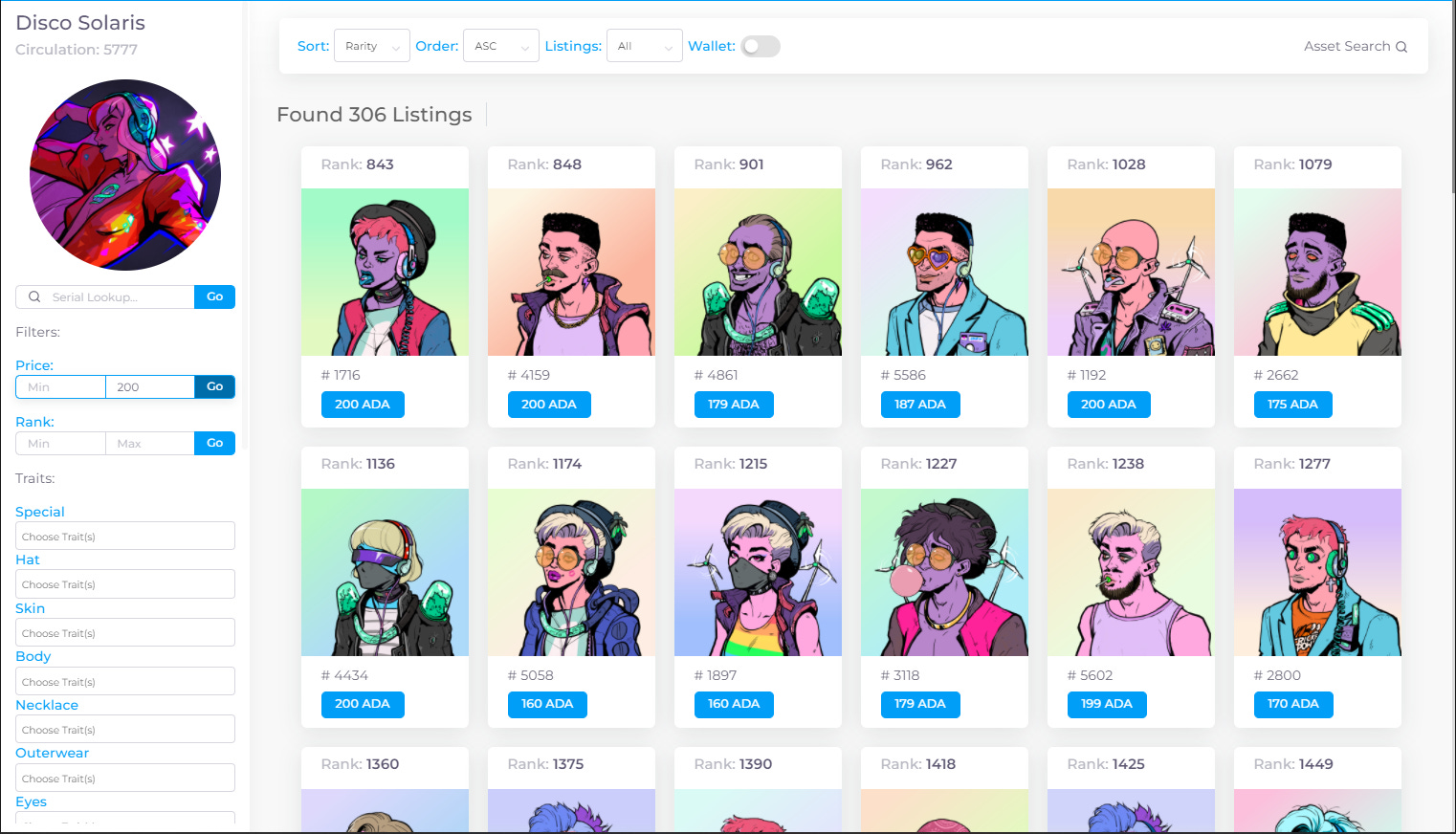Click the Serial Lookup search icon
The width and height of the screenshot is (1456, 834).
(34, 296)
